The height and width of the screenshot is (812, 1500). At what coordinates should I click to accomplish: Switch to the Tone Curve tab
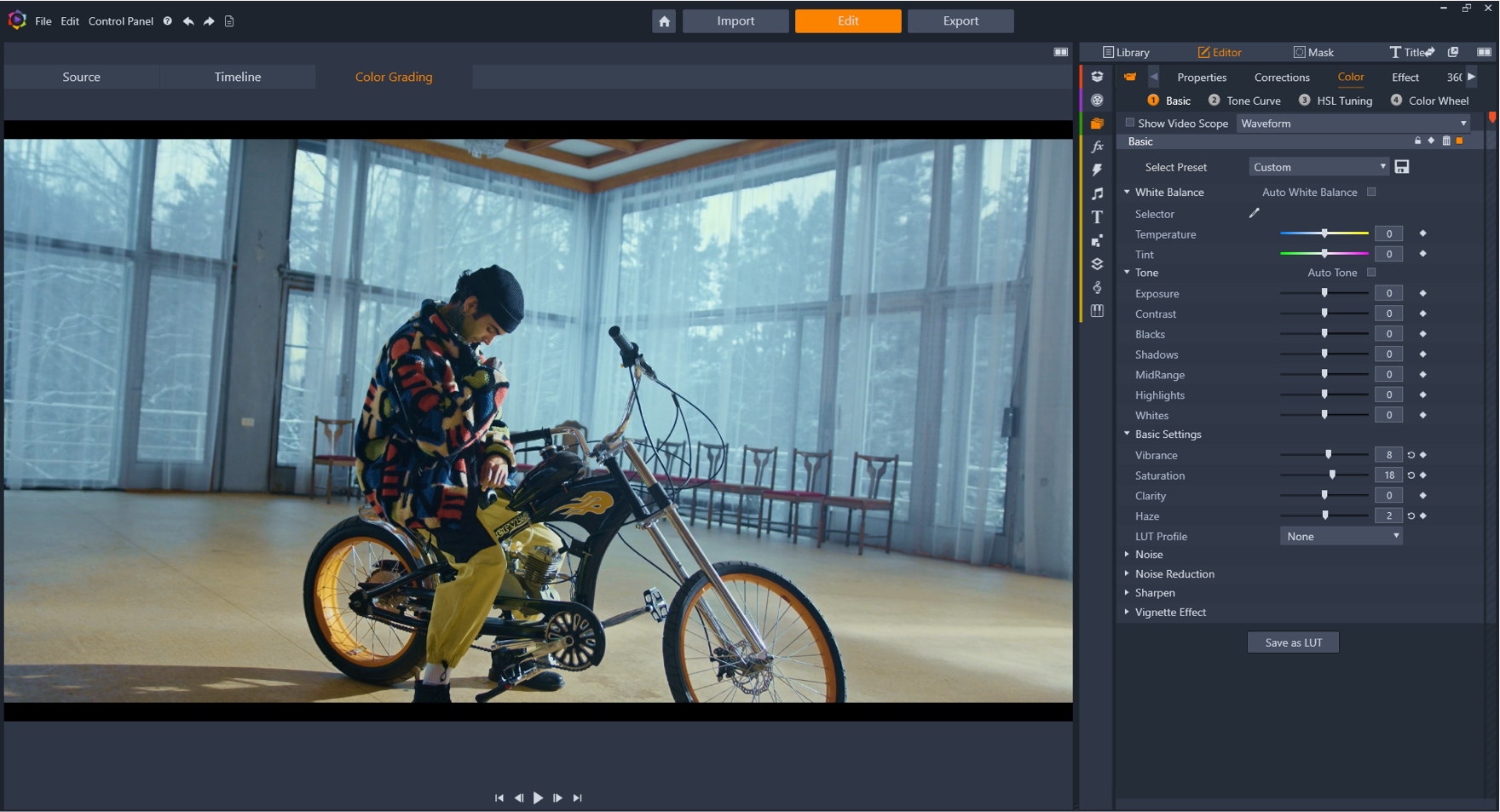pos(1253,101)
